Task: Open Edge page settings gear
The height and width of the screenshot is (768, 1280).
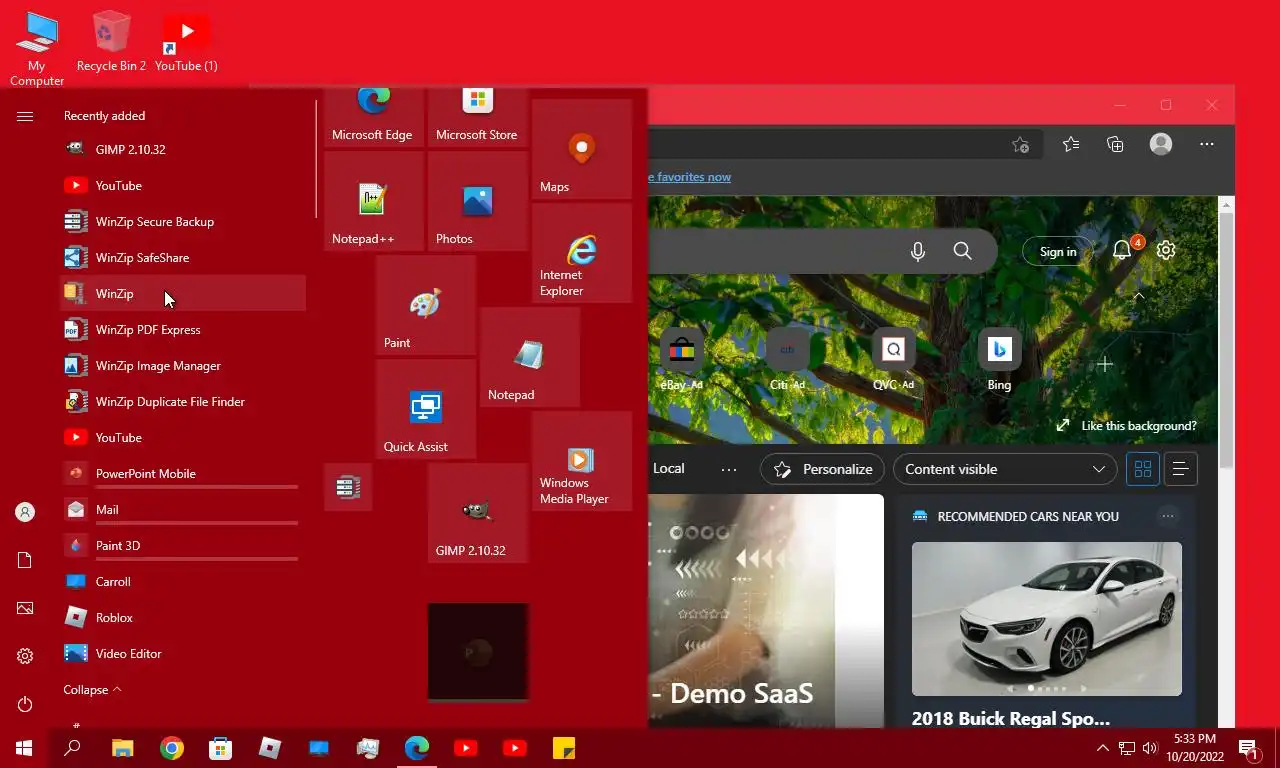Action: pos(1166,250)
